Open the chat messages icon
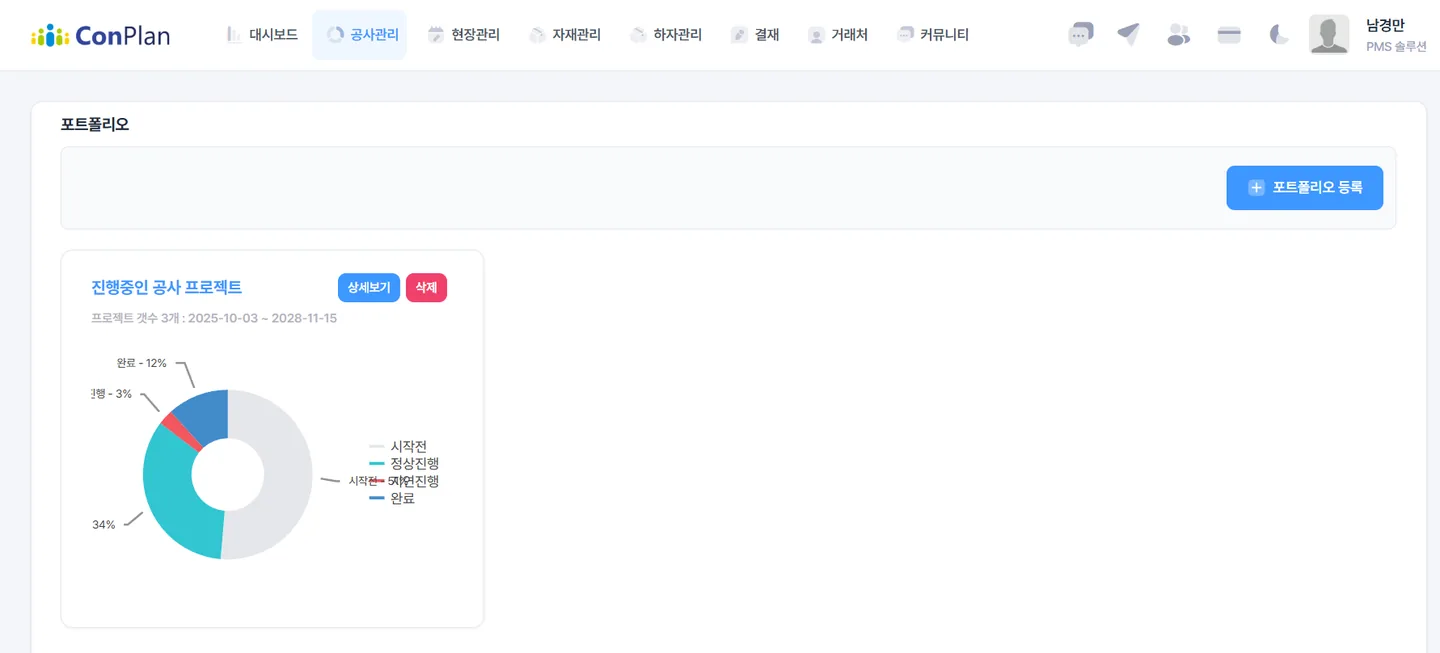The width and height of the screenshot is (1440, 653). click(x=1080, y=35)
